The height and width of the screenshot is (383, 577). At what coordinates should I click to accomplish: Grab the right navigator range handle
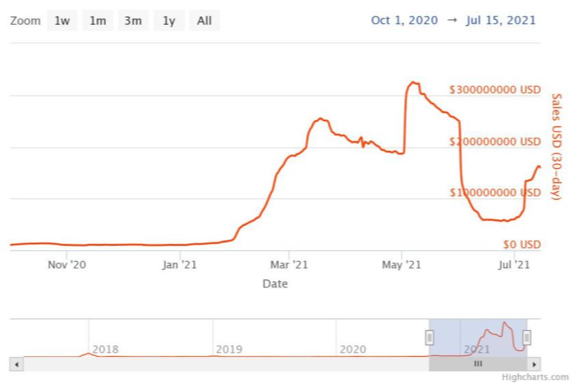coord(527,337)
